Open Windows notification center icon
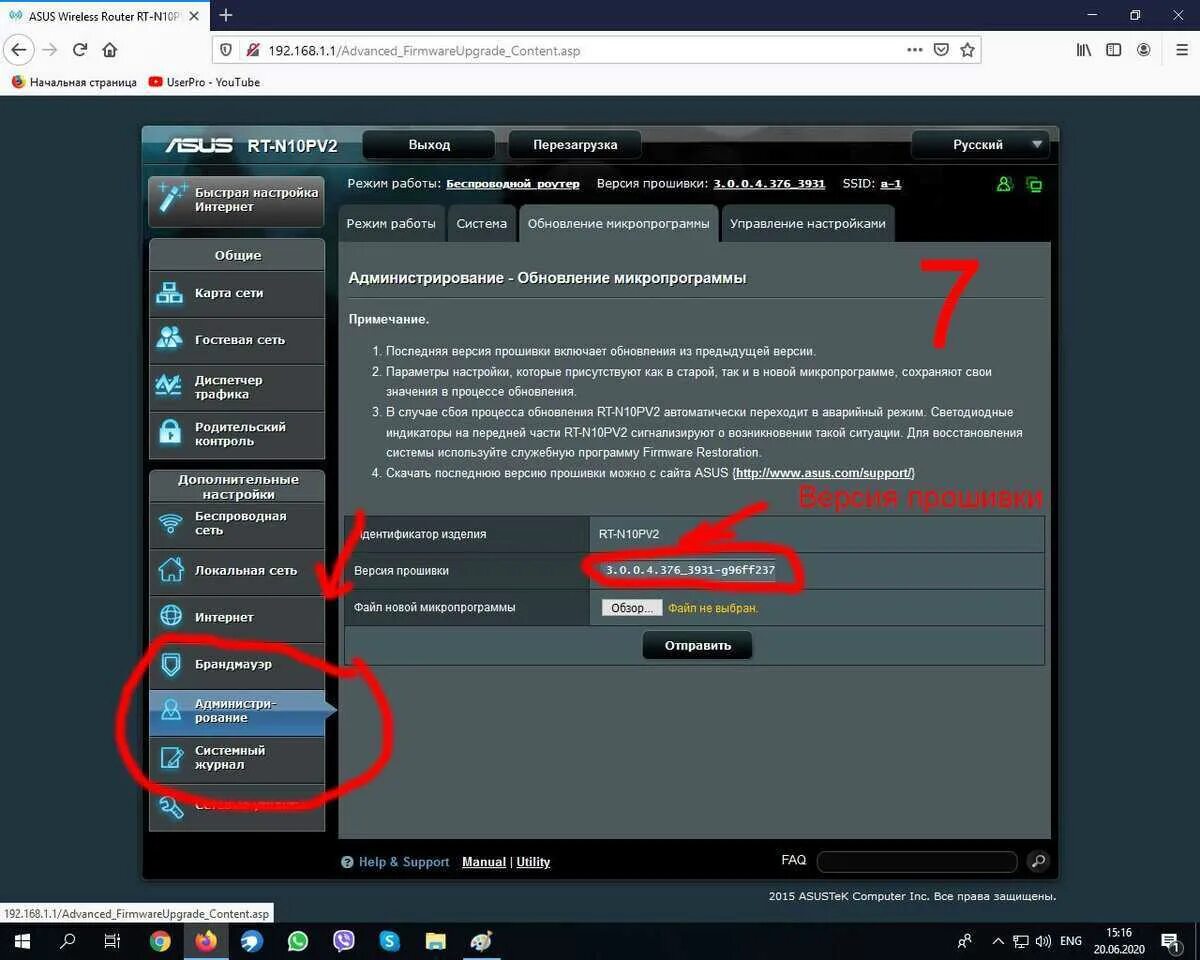The image size is (1200, 960). (x=1169, y=941)
